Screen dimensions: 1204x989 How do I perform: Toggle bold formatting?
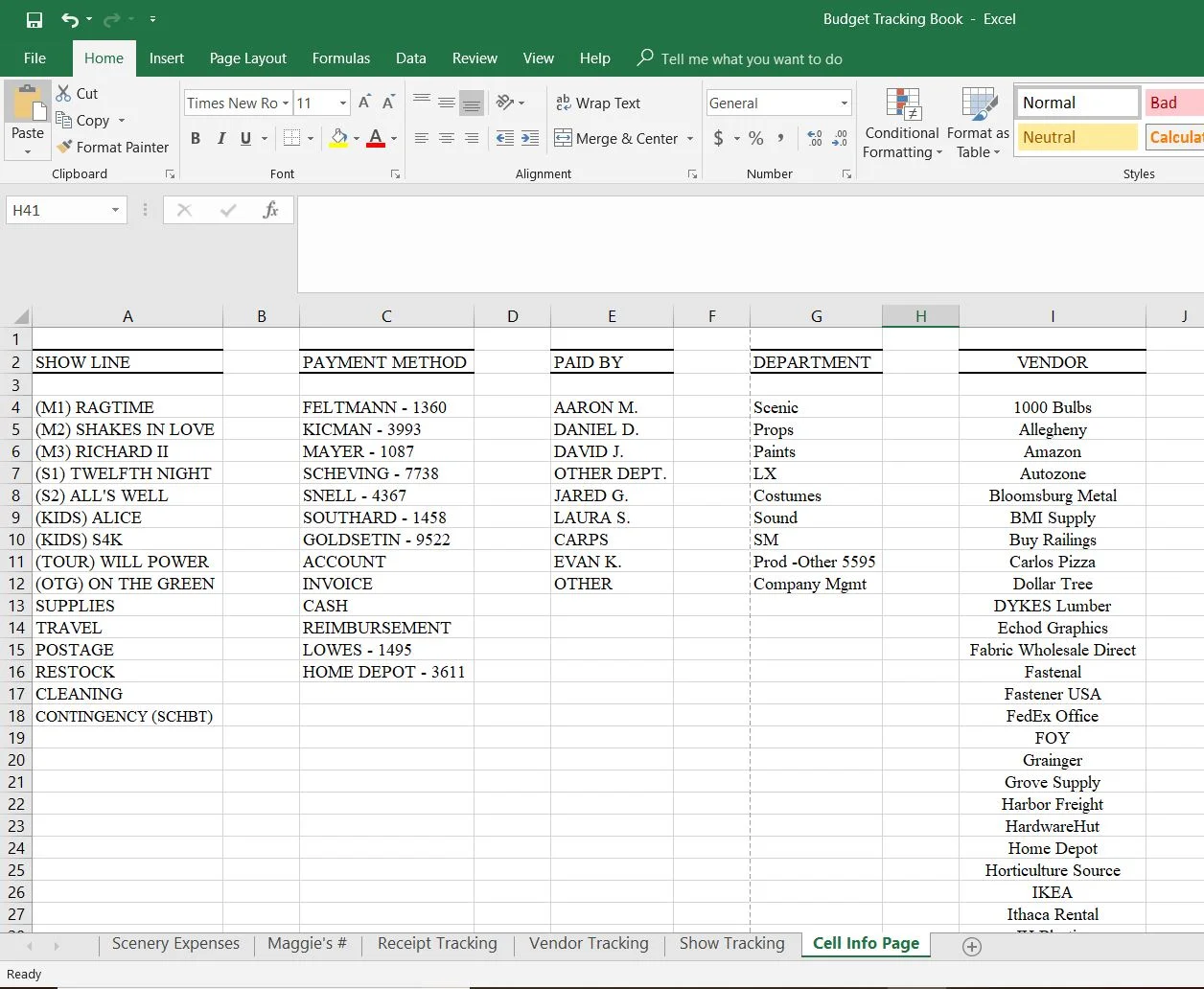[x=196, y=138]
